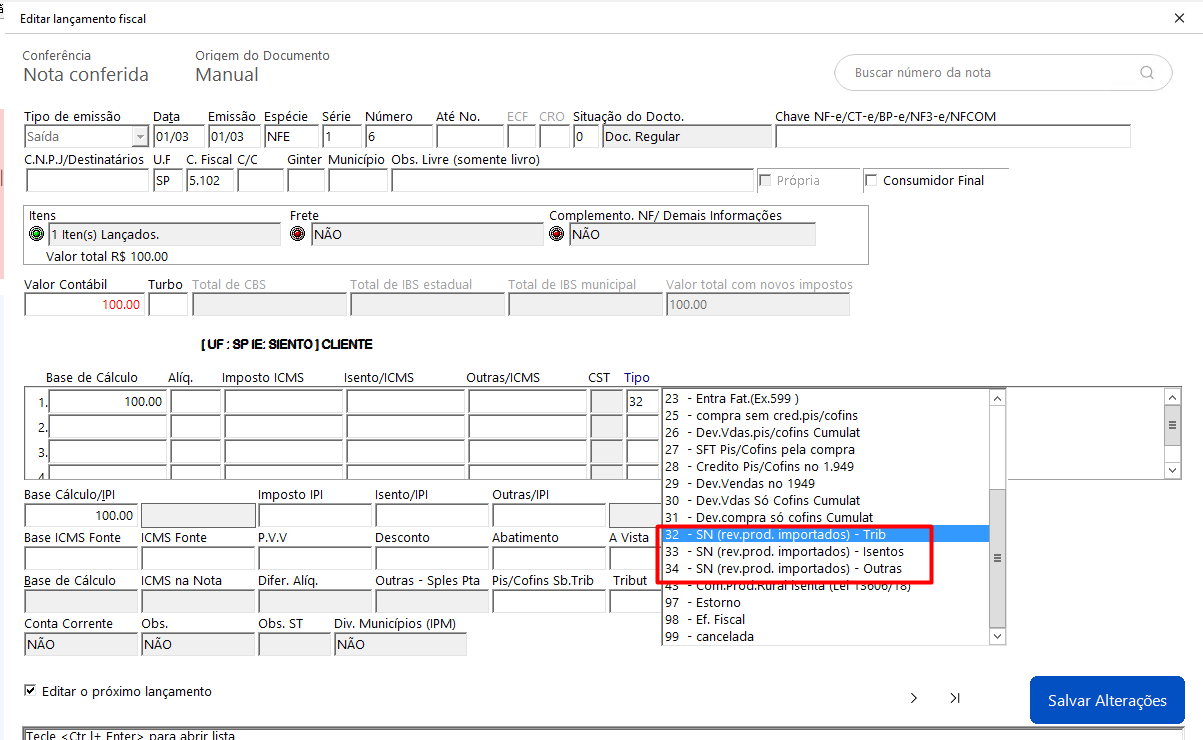Viewport: 1203px width, 740px height.
Task: Go to next record arrow
Action: (x=914, y=698)
